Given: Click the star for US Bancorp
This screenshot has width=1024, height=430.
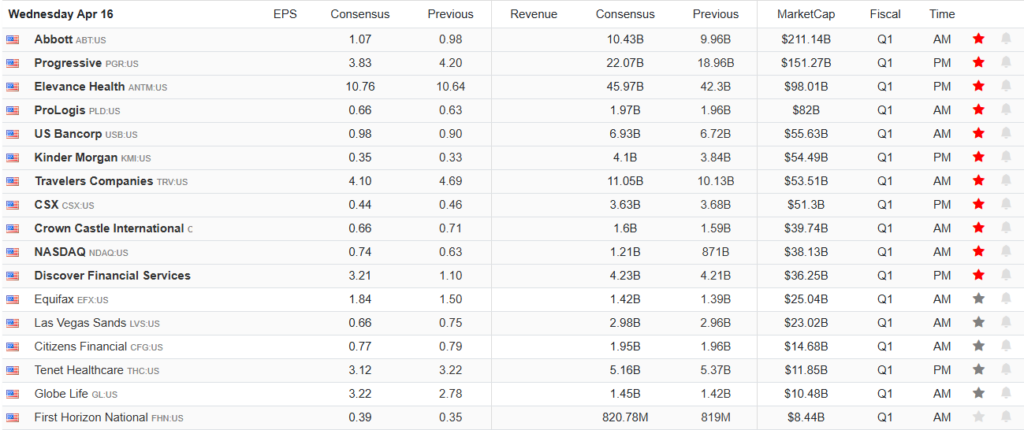Looking at the screenshot, I should (978, 133).
